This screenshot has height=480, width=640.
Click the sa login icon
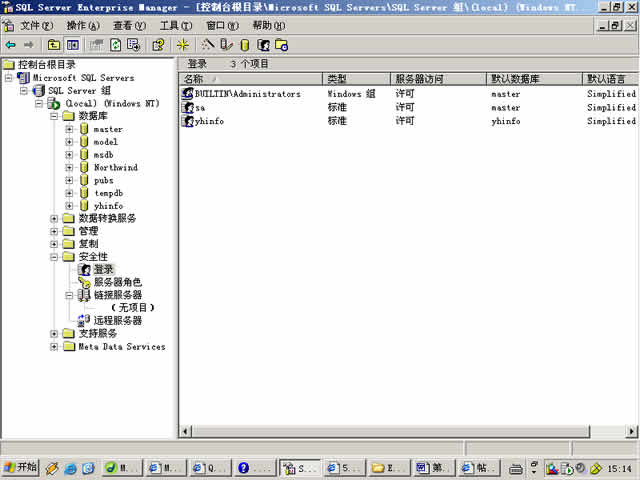click(x=187, y=107)
